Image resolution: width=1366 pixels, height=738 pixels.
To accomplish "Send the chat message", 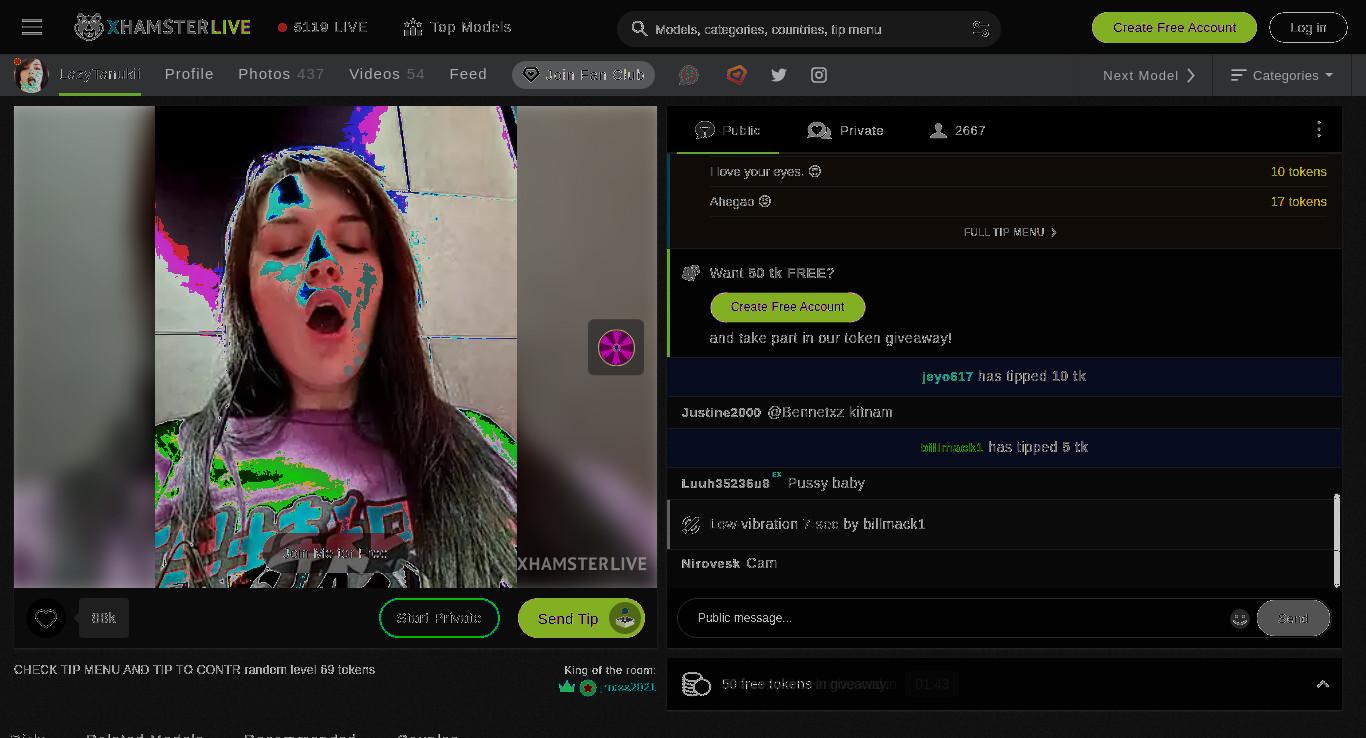I will click(x=1293, y=618).
